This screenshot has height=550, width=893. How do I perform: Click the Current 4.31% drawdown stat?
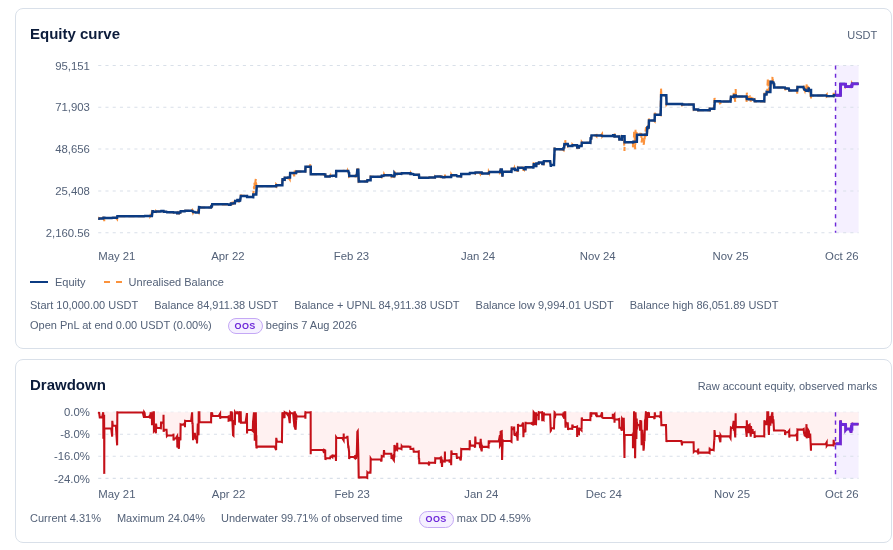pos(65,519)
